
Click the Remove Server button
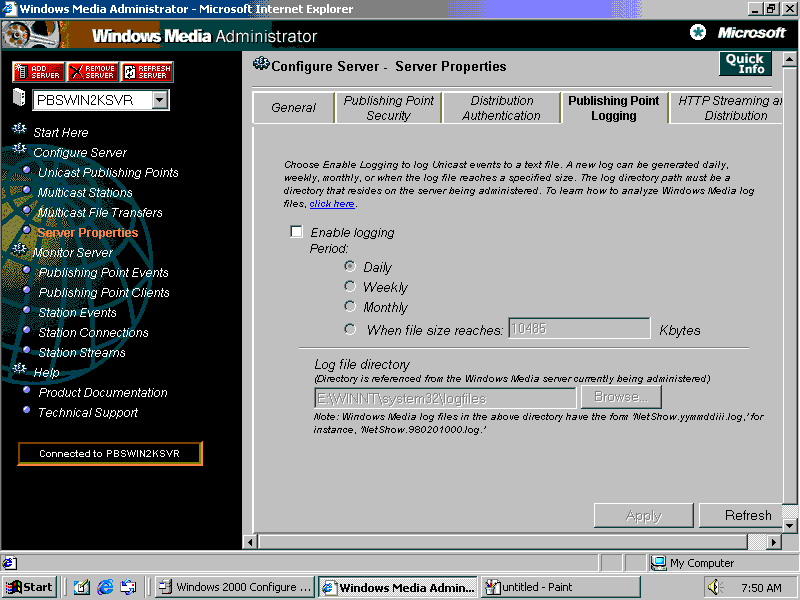[93, 72]
